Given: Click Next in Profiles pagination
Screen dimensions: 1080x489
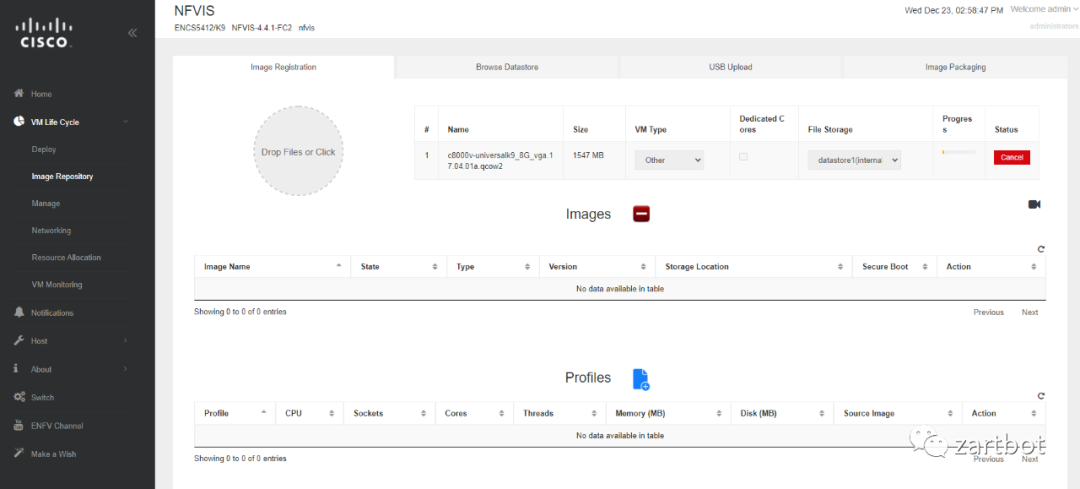Looking at the screenshot, I should click(x=1030, y=459).
